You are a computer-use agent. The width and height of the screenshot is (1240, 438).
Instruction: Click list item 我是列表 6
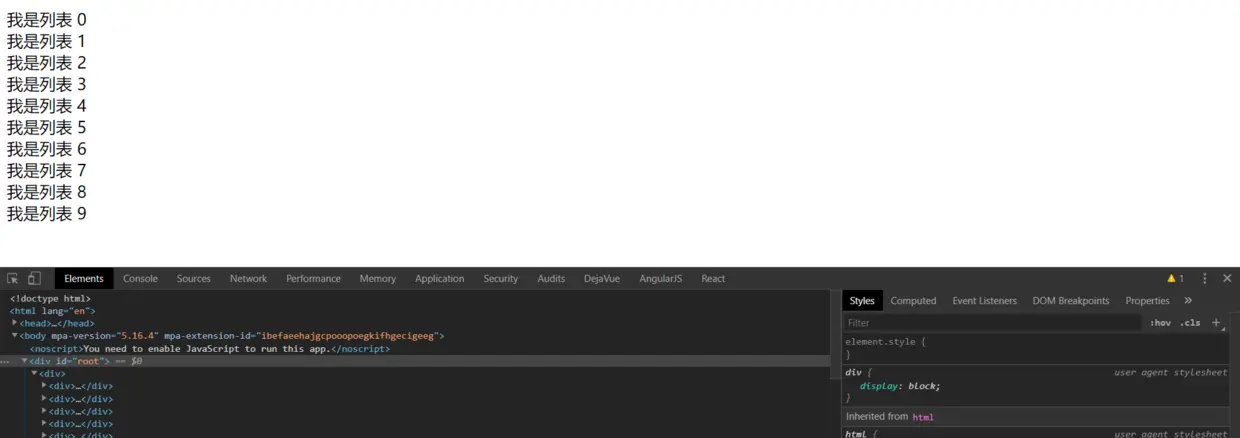pos(47,148)
